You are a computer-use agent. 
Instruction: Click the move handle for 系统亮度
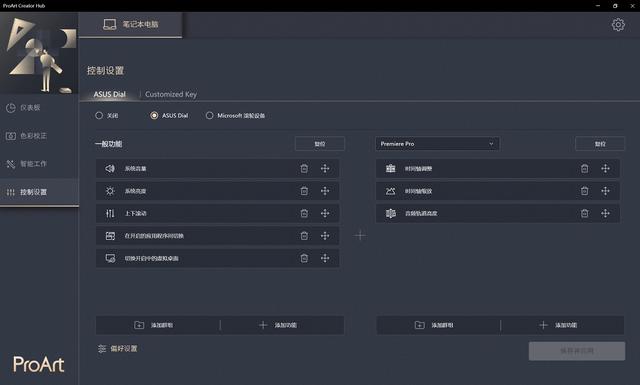[325, 191]
